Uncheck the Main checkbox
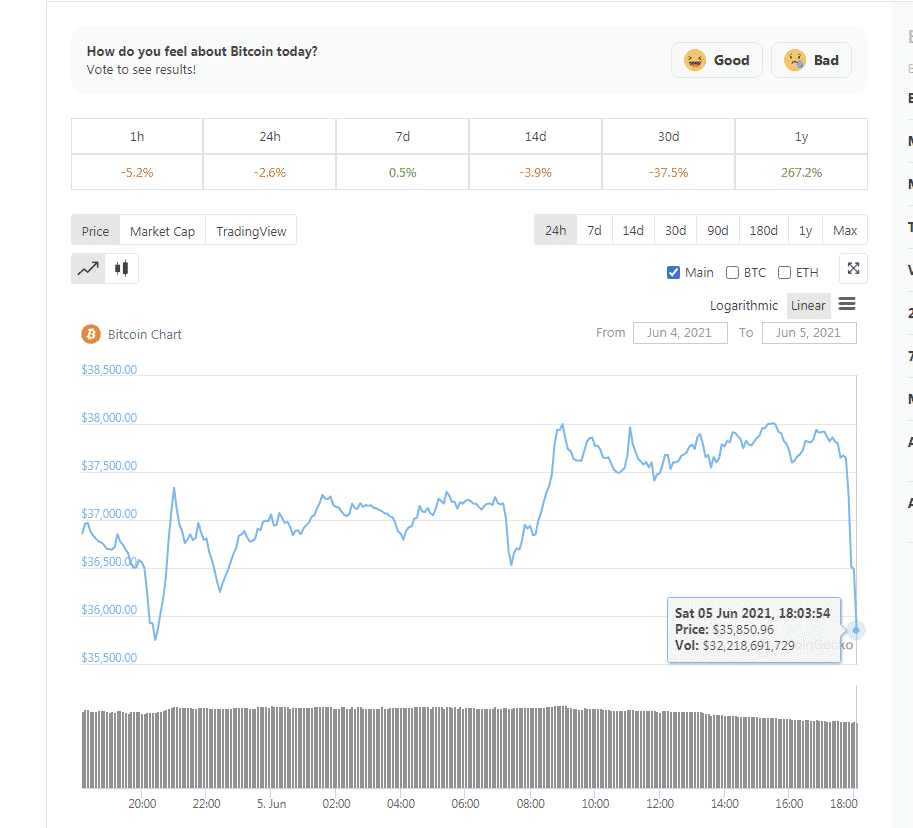The height and width of the screenshot is (828, 913). coord(674,272)
